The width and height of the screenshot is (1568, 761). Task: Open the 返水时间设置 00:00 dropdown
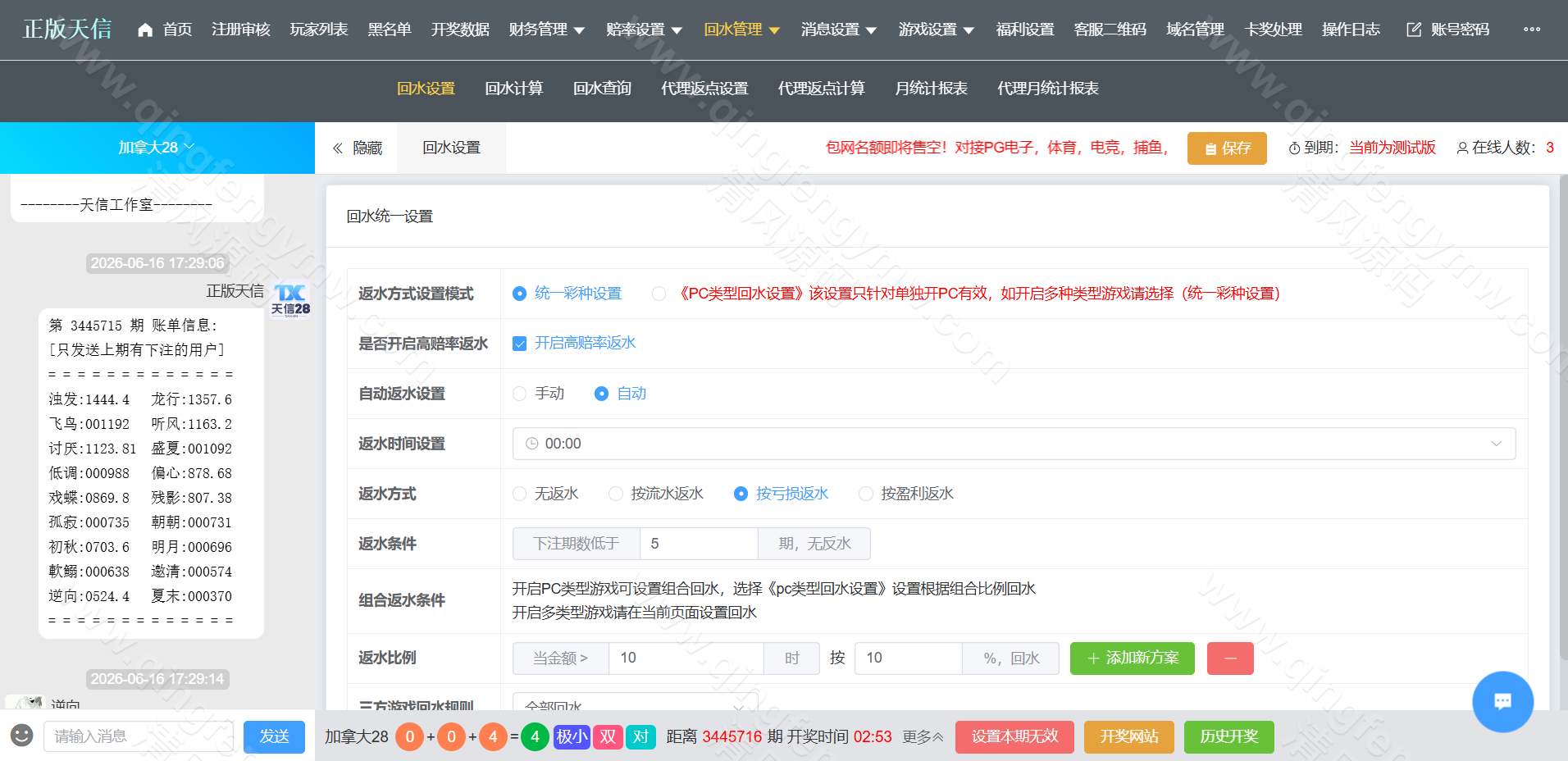click(x=1014, y=444)
